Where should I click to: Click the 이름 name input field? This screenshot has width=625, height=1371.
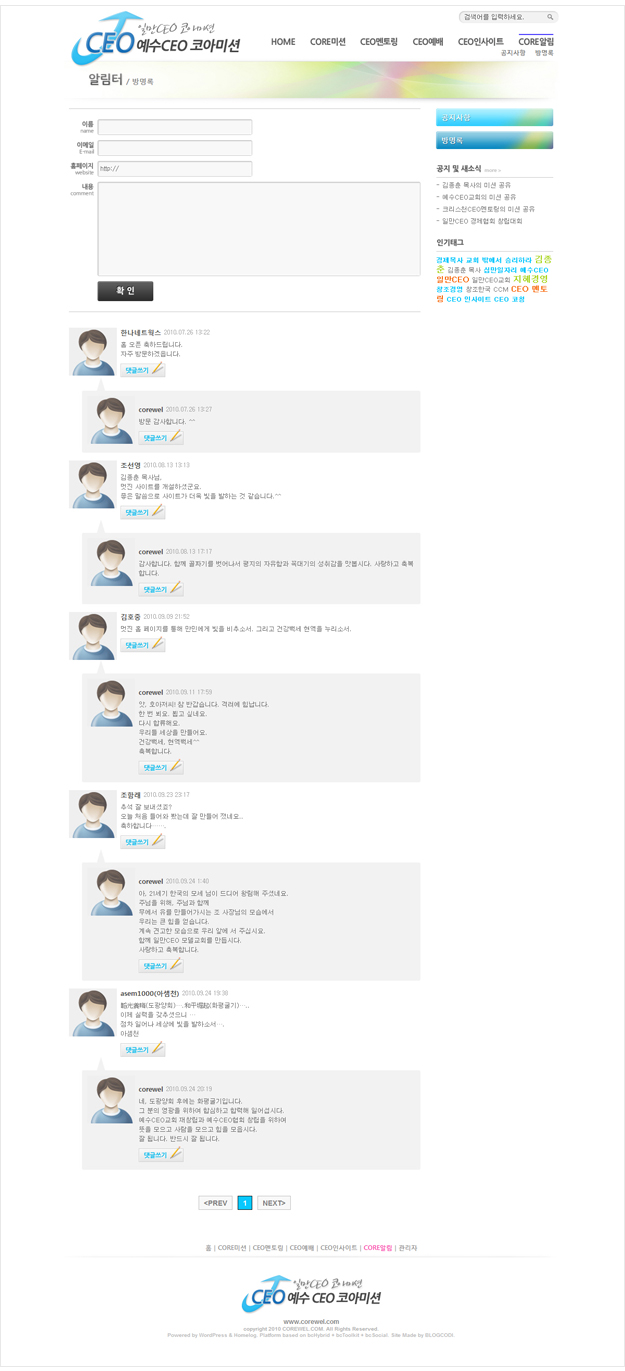pos(175,127)
